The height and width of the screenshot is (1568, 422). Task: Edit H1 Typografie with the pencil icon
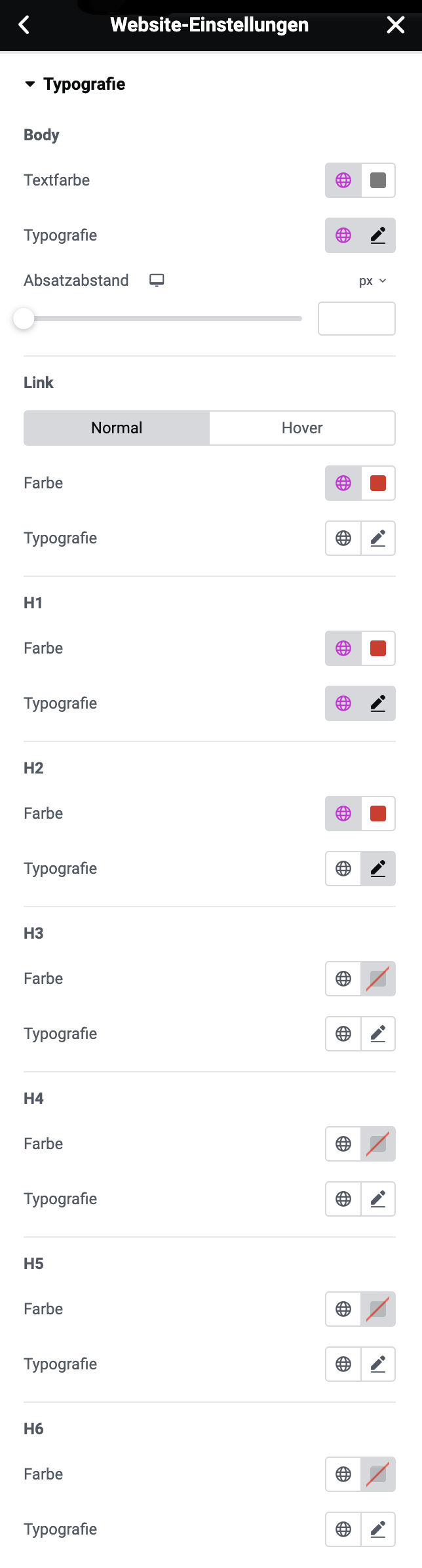click(x=378, y=703)
